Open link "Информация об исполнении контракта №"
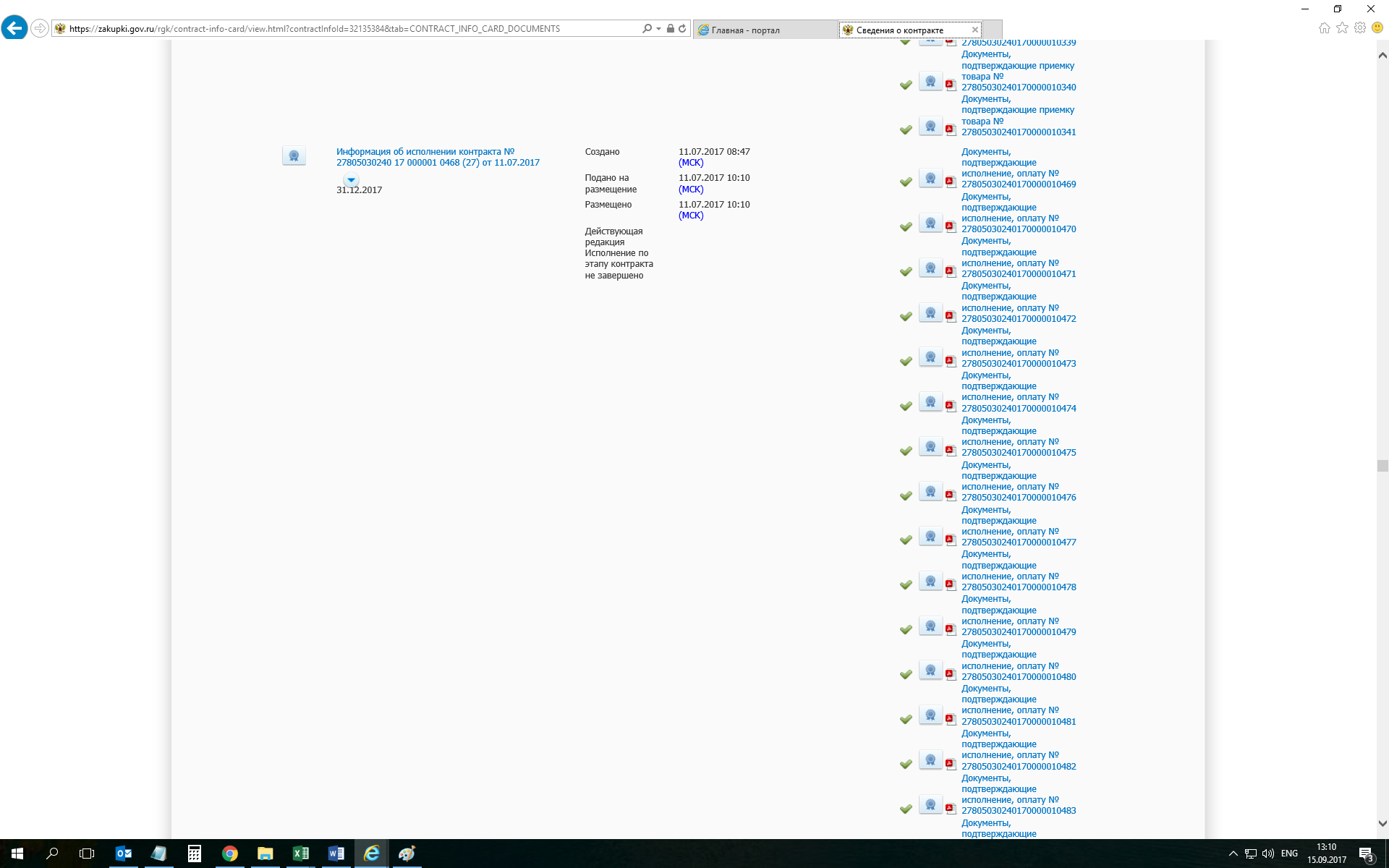The width and height of the screenshot is (1389, 868). 425,152
